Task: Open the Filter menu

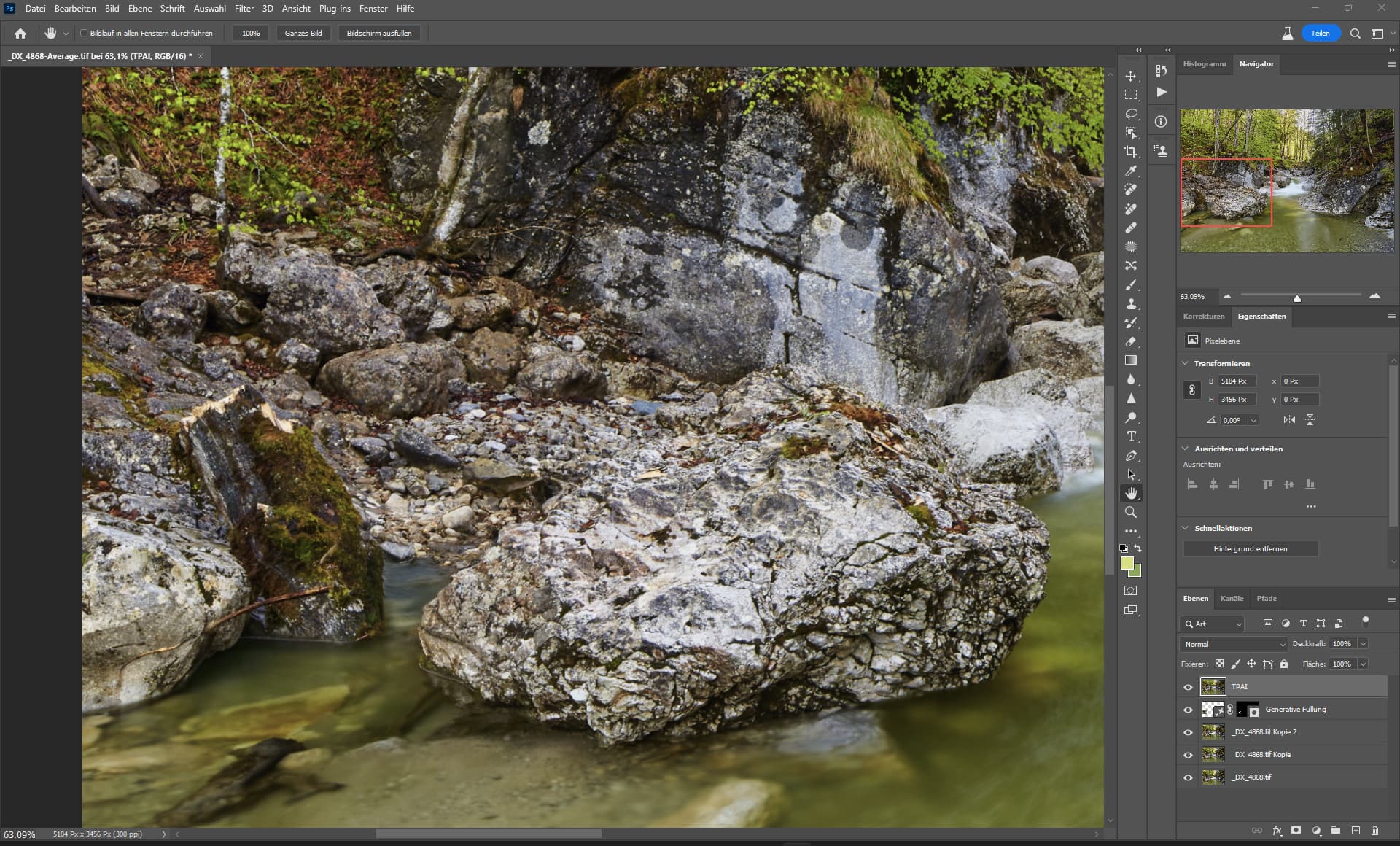Action: point(244,9)
